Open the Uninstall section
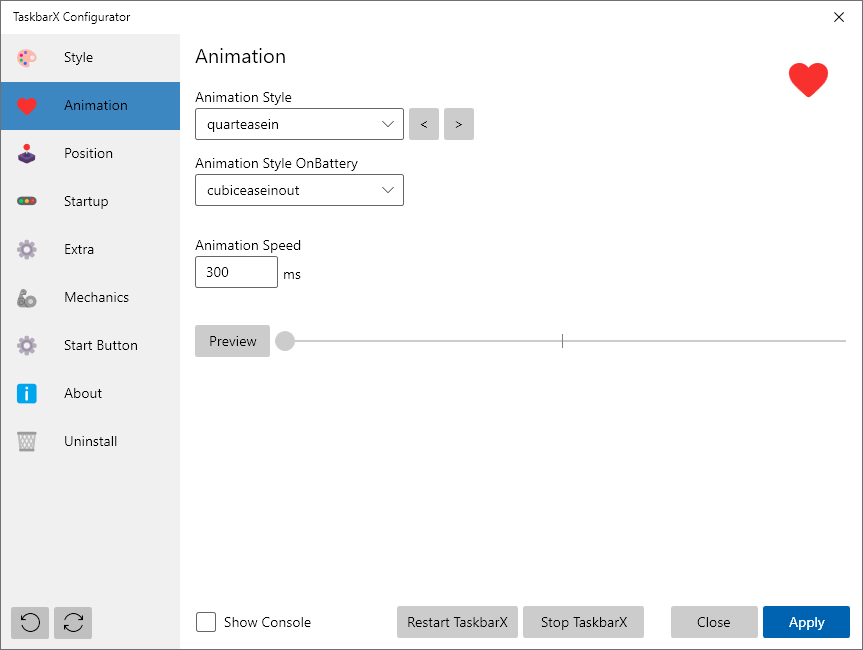The image size is (863, 650). [90, 441]
